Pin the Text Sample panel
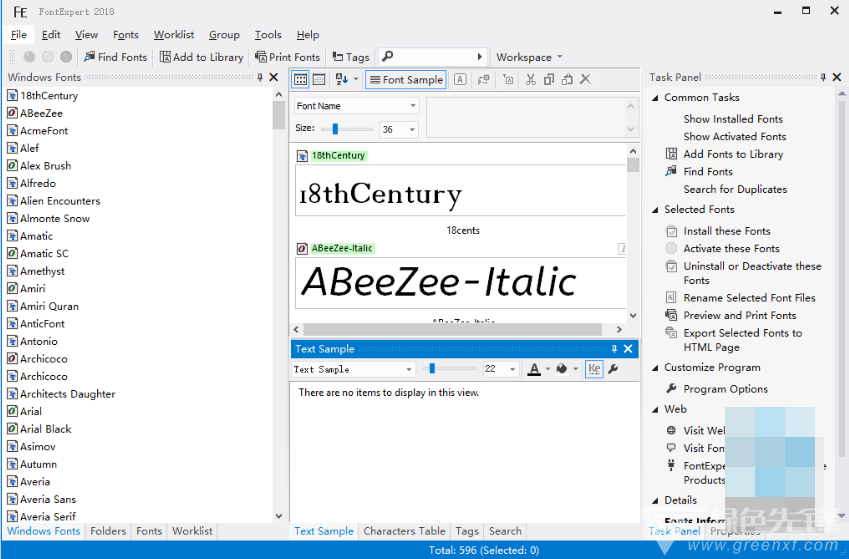Screen dimensions: 849x559 tap(614, 349)
